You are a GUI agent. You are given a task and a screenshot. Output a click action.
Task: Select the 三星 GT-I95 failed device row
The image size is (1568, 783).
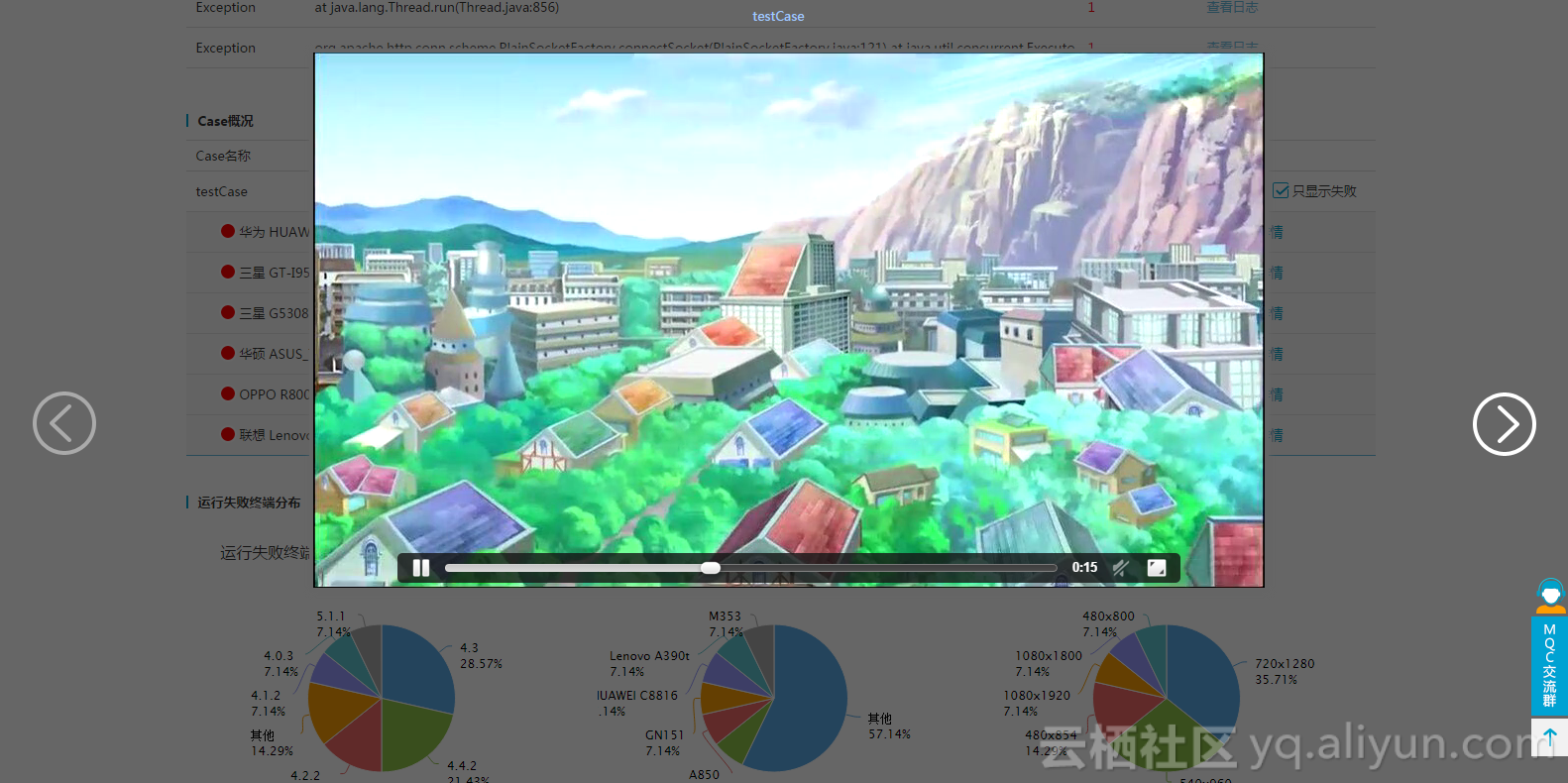click(x=781, y=273)
